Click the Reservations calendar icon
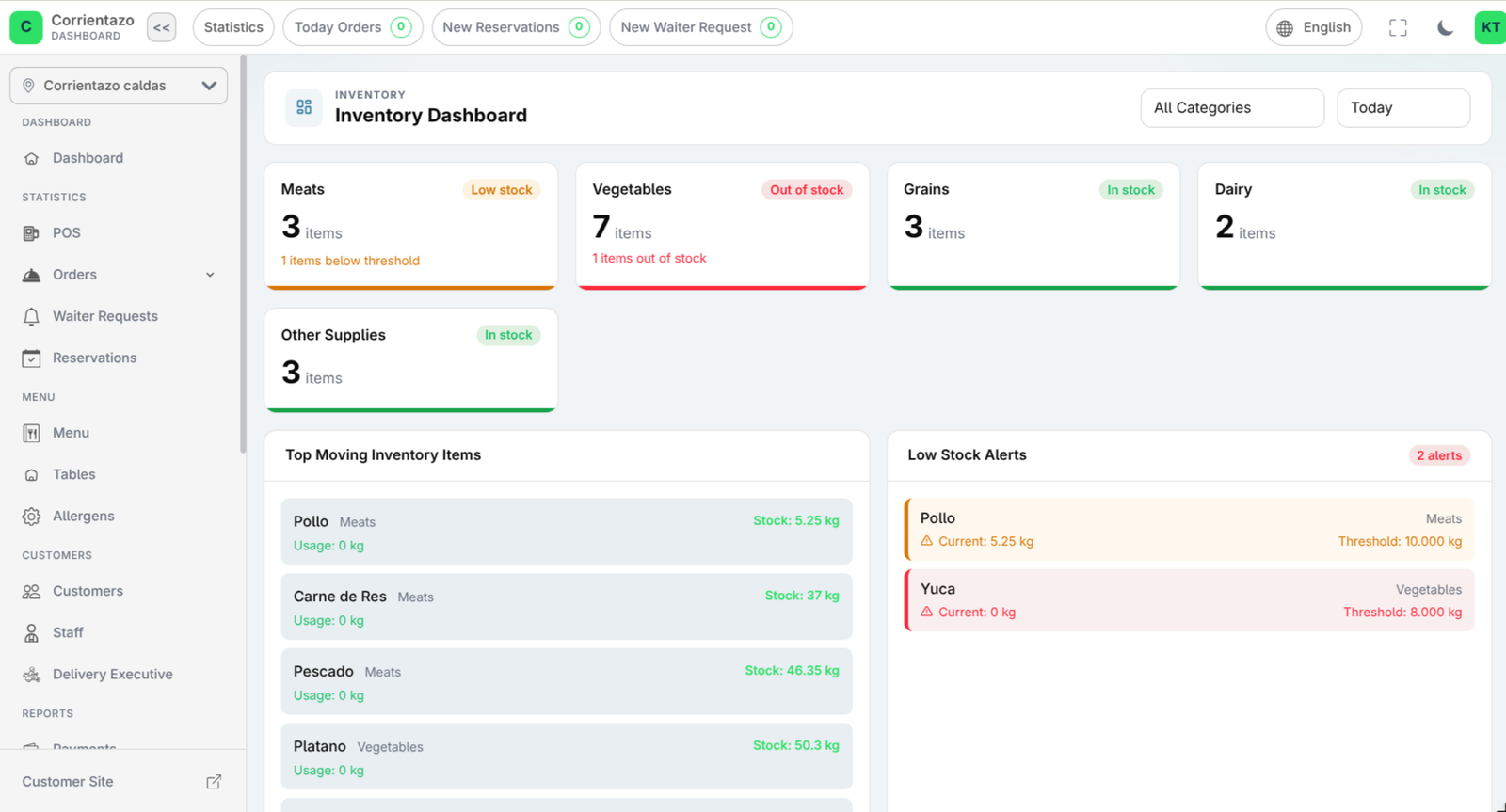 pos(31,358)
